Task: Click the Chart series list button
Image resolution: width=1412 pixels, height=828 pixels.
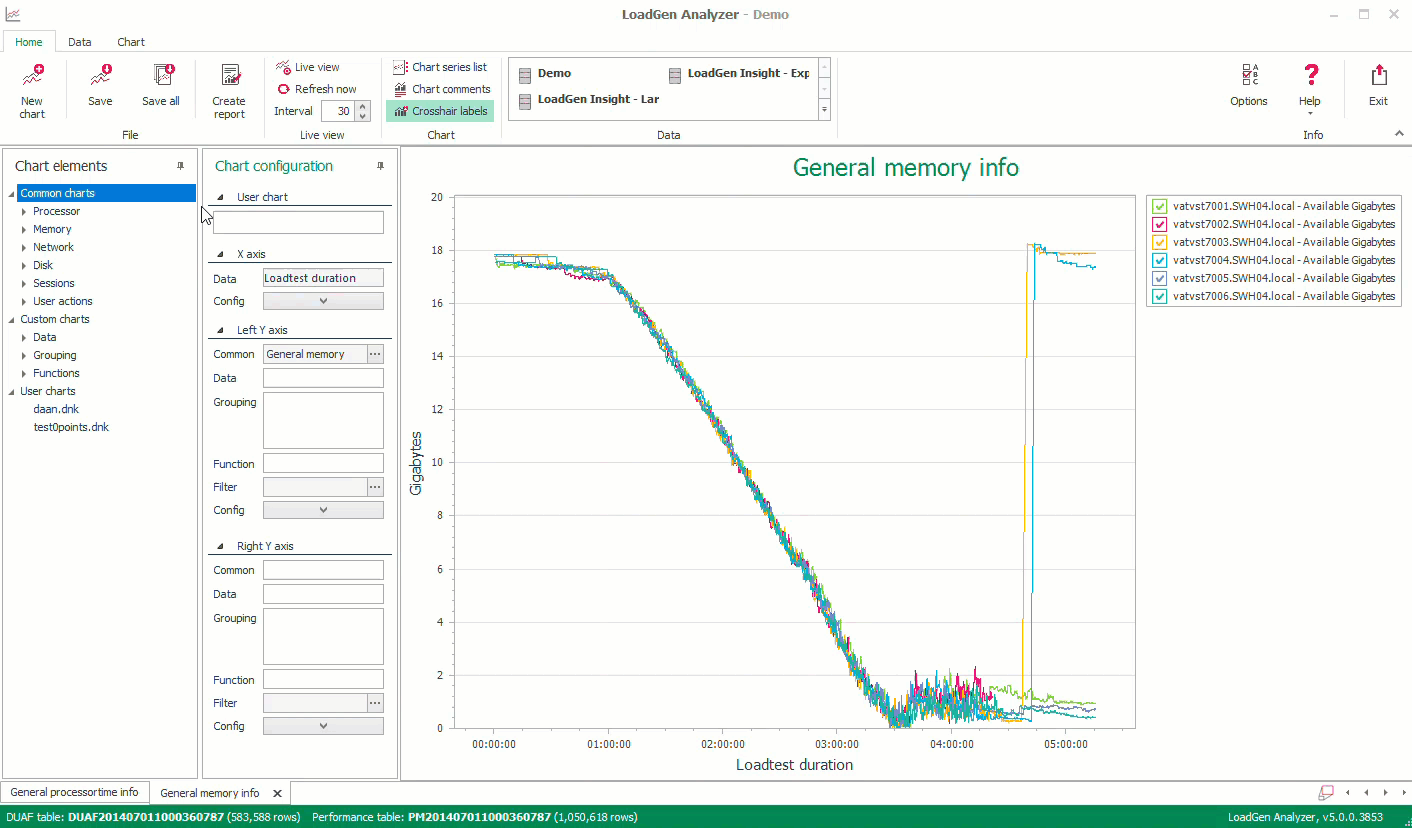Action: click(440, 67)
